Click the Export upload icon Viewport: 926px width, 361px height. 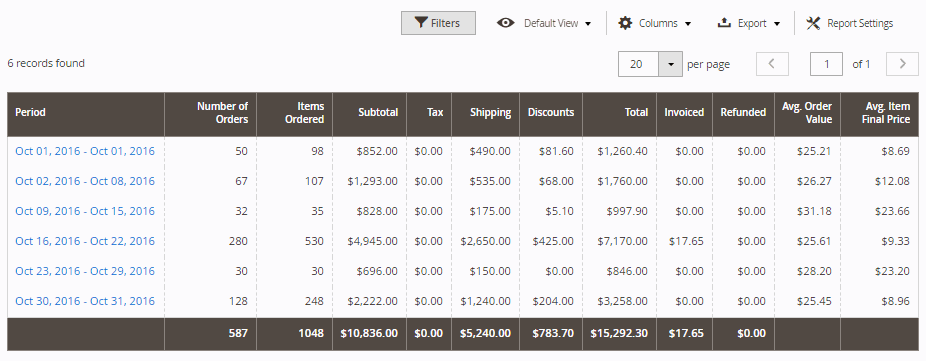coord(724,23)
